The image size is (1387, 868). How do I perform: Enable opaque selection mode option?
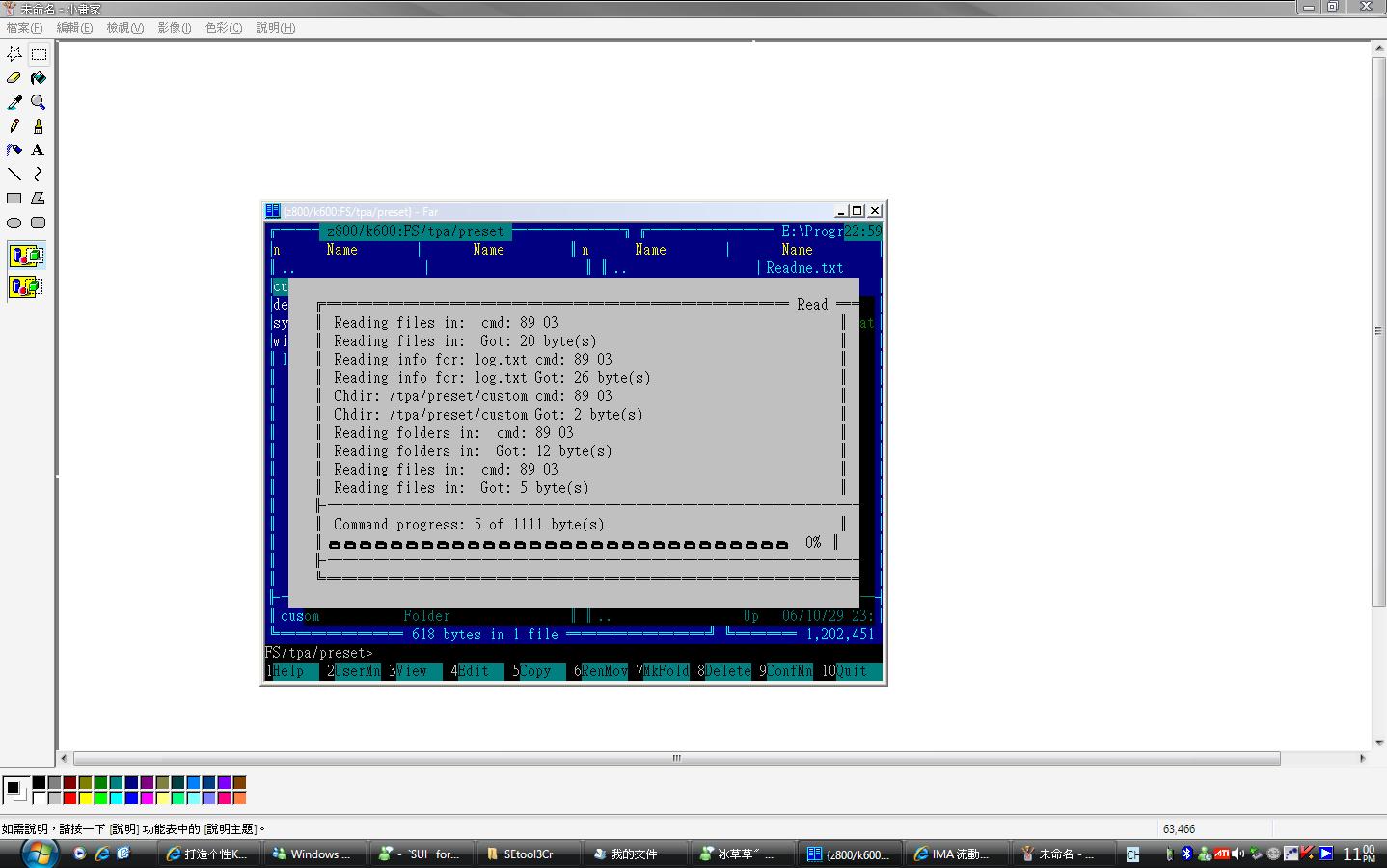(26, 256)
